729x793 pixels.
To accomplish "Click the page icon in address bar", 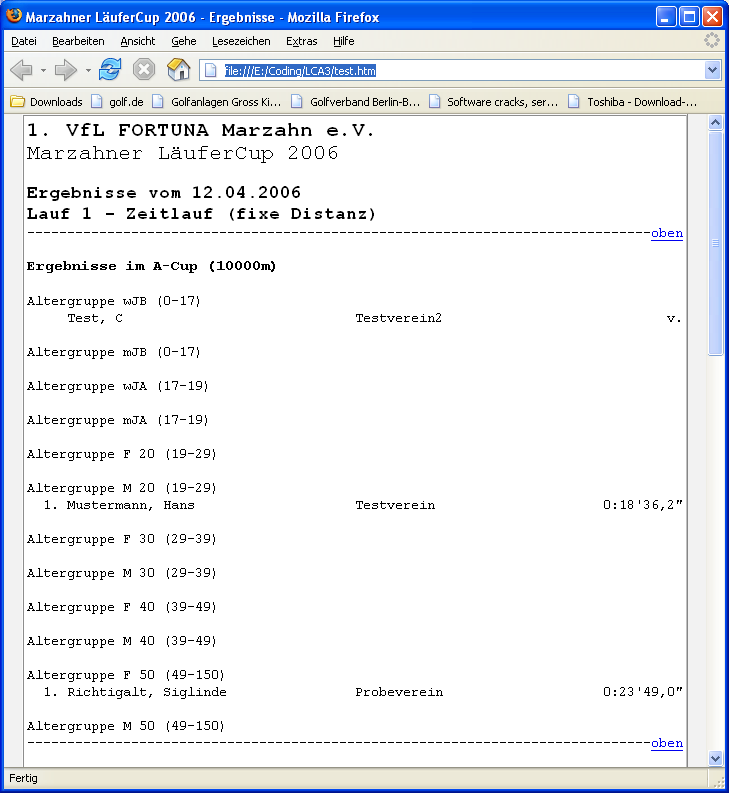I will pyautogui.click(x=211, y=71).
